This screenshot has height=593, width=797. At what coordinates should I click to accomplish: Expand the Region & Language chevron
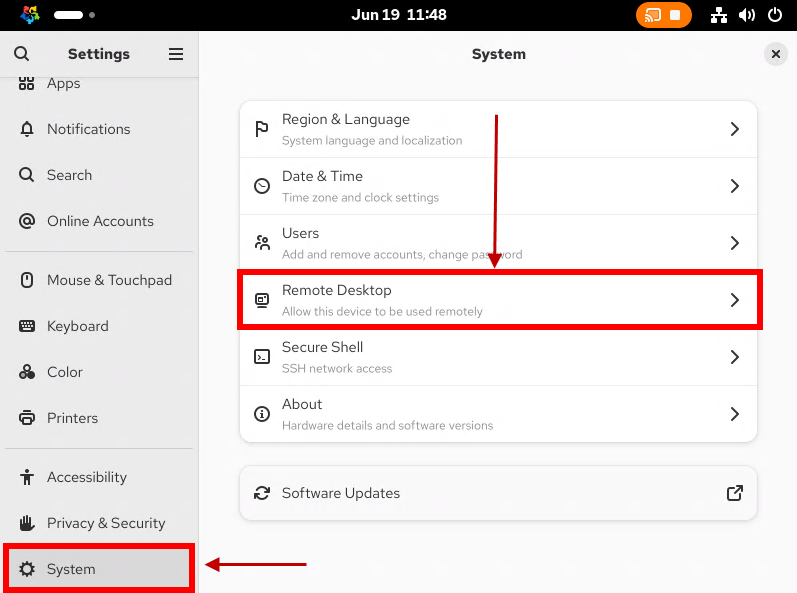pyautogui.click(x=734, y=129)
